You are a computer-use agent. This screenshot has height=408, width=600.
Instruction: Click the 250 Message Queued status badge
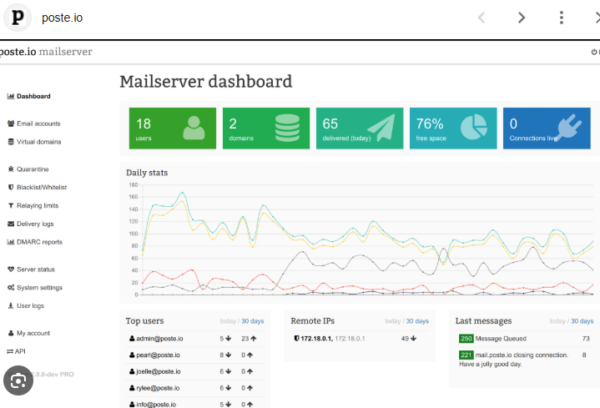pos(466,339)
